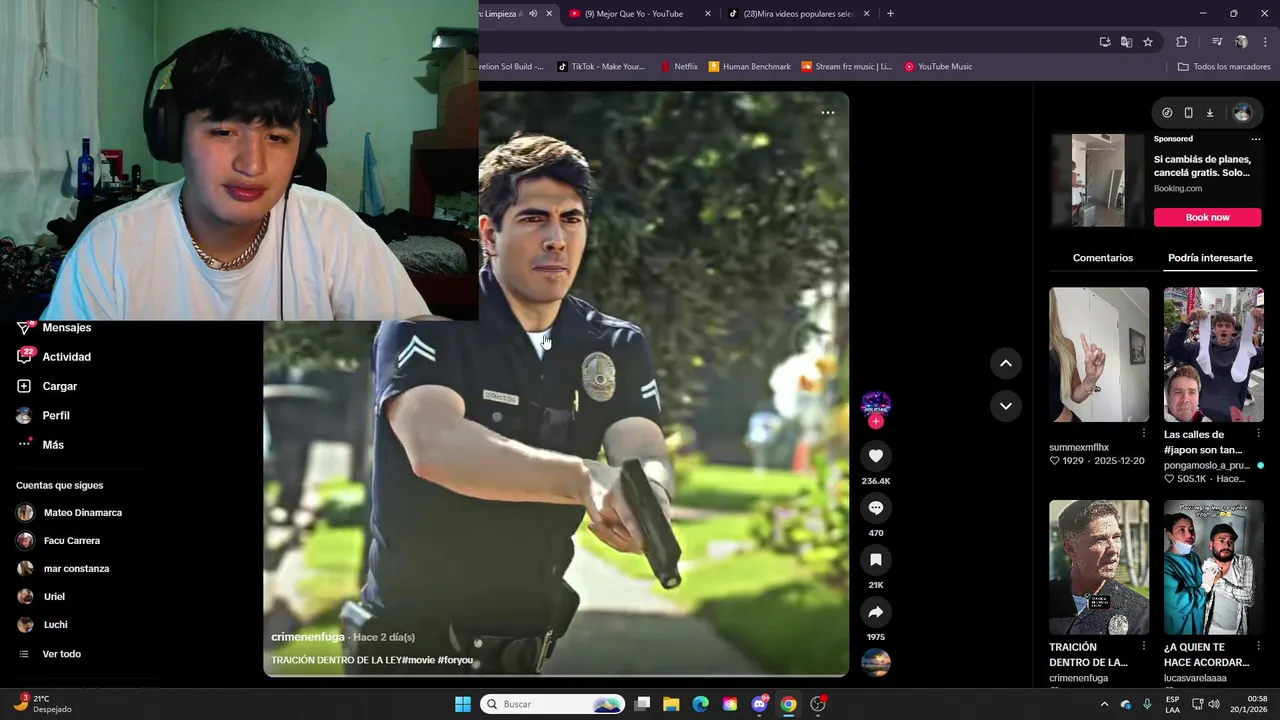Screen dimensions: 1280x720
Task: Open the Stream frz music bookmark
Action: pyautogui.click(x=846, y=67)
